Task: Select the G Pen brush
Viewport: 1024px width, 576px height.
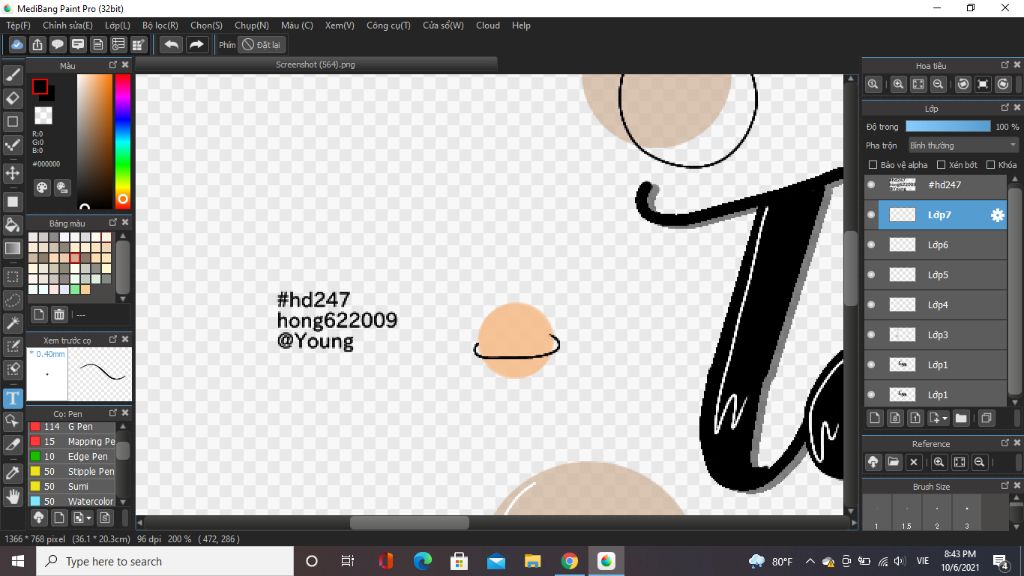Action: pos(72,426)
